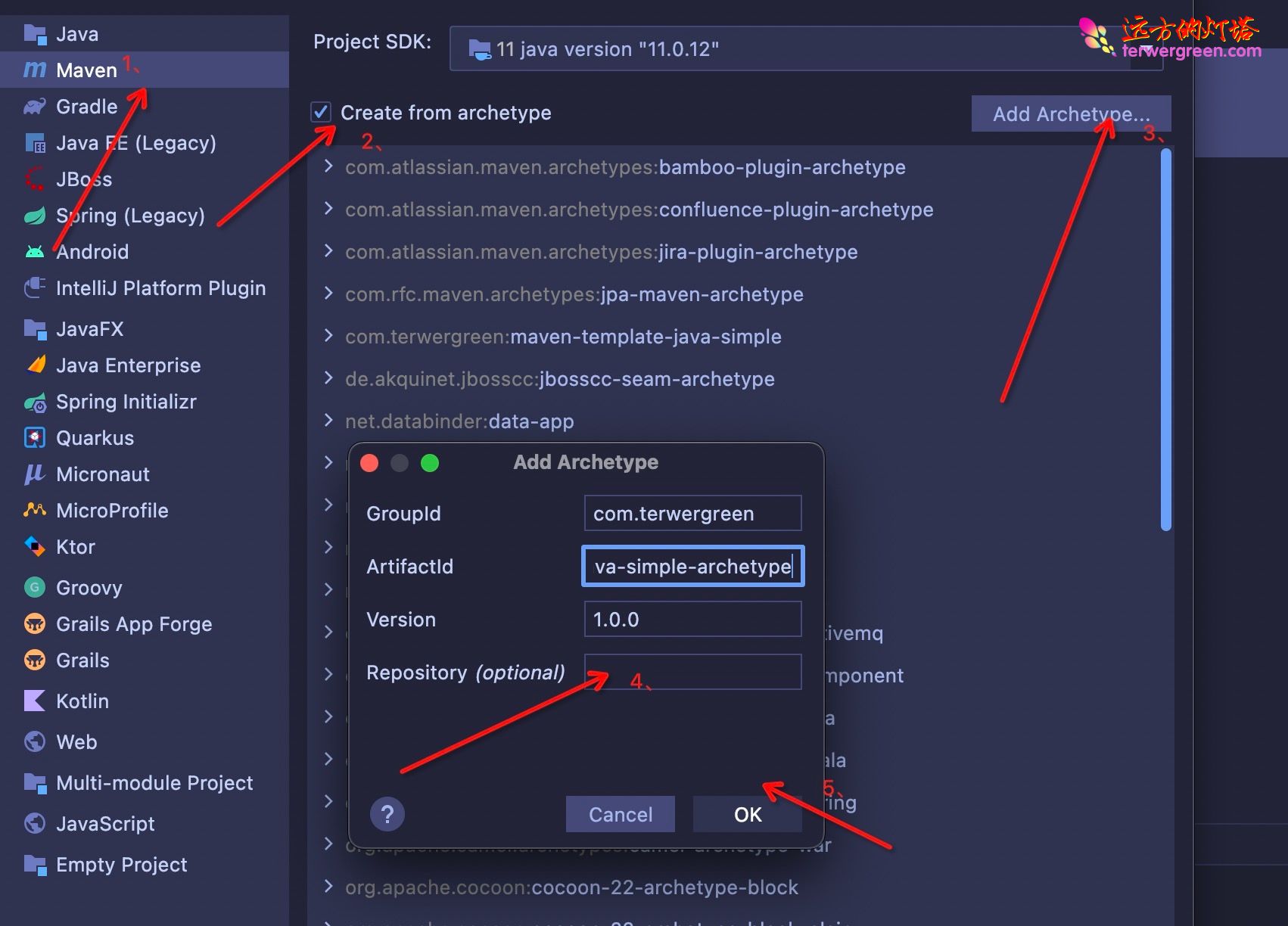Expand the bamboo-plugin-archetype entry
The width and height of the screenshot is (1288, 926).
coord(328,166)
